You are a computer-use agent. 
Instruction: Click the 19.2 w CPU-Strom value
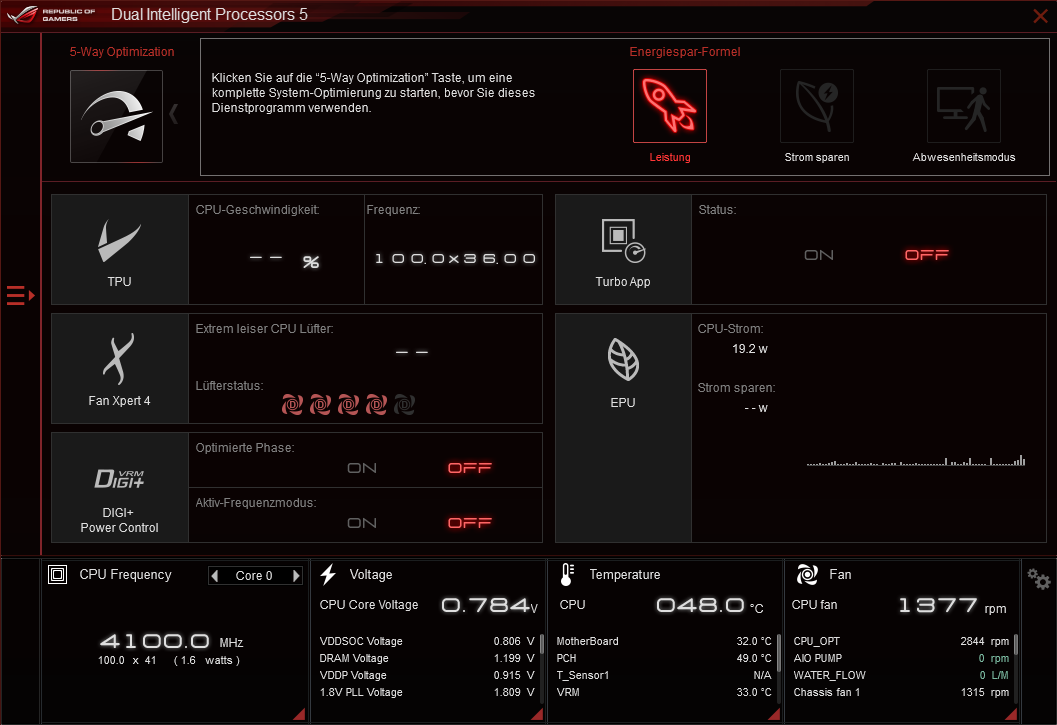click(750, 349)
